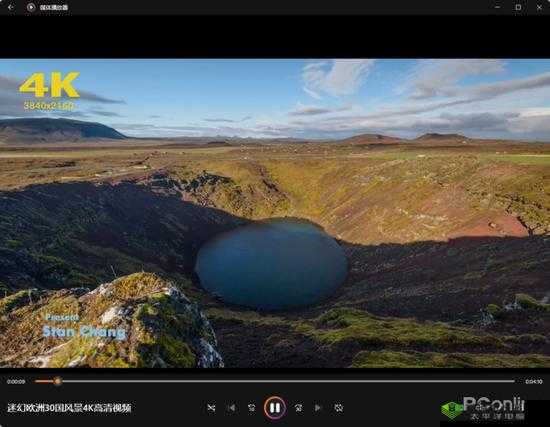Pause the video with the round button
The image size is (550, 427).
coord(275,408)
